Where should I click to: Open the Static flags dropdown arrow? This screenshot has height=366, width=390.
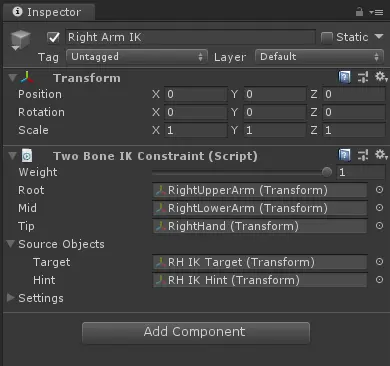pos(379,36)
